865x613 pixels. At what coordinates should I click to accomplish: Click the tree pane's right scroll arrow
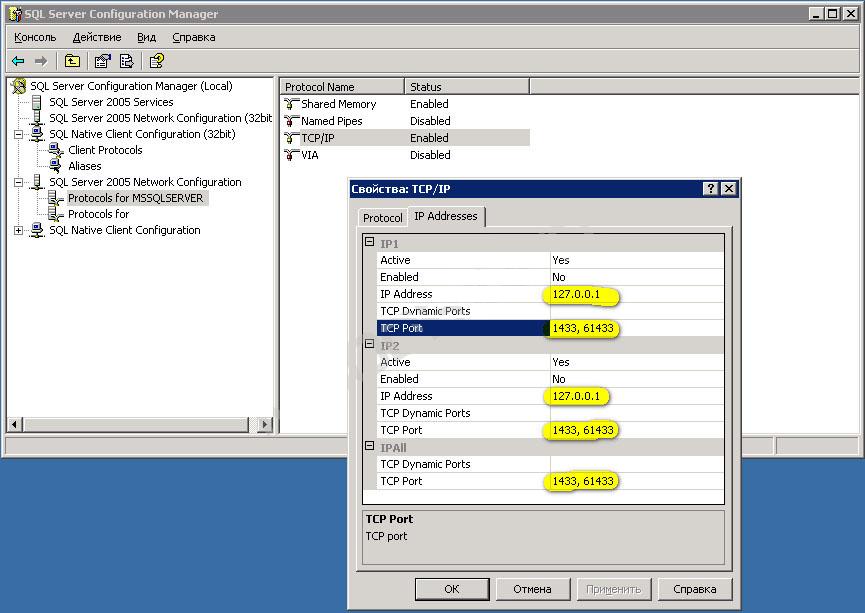265,424
